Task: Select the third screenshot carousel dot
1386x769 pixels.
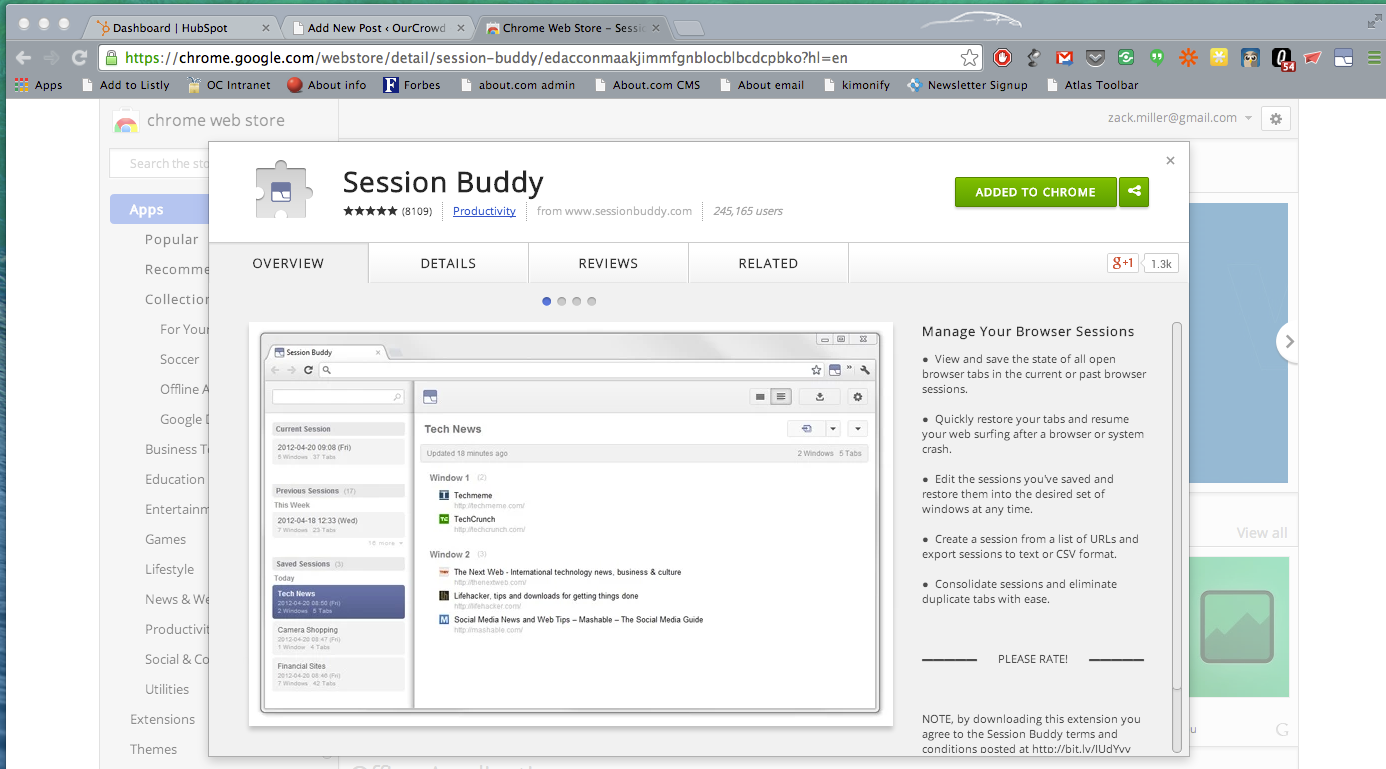Action: click(x=577, y=301)
